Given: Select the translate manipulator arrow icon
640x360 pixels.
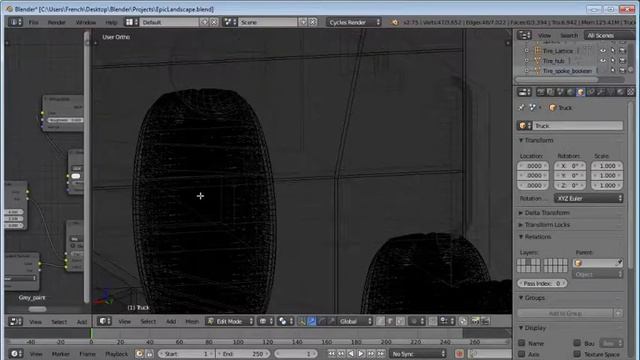Looking at the screenshot, I should tap(311, 321).
